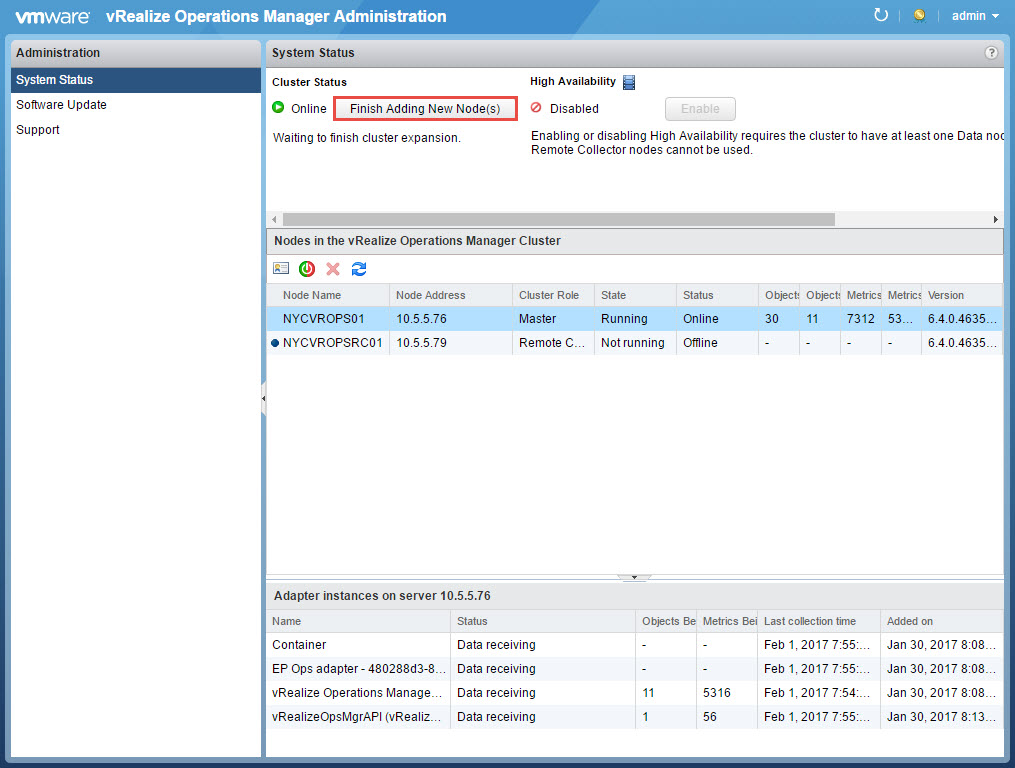This screenshot has height=768, width=1015.
Task: Collapse the nodes panel using the divider chevron
Action: [x=634, y=577]
